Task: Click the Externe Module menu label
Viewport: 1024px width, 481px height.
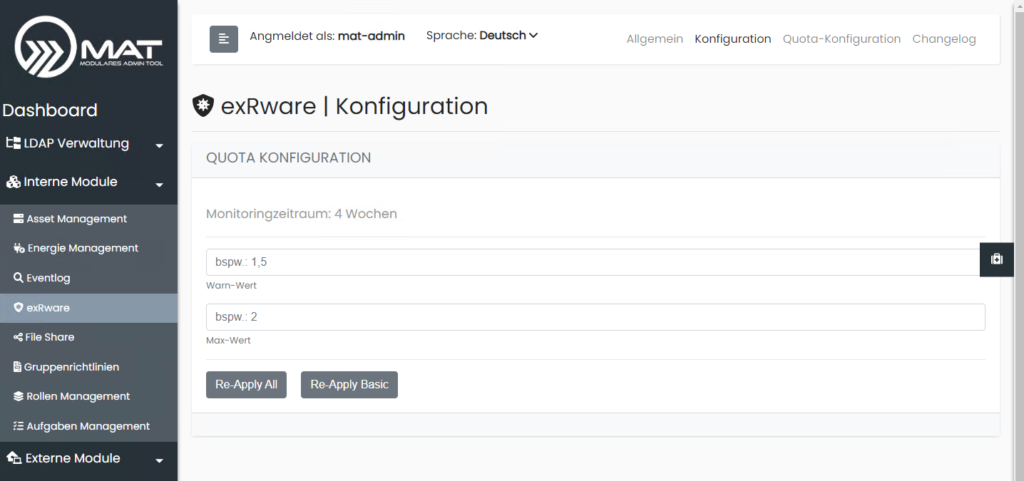Action: tap(72, 458)
